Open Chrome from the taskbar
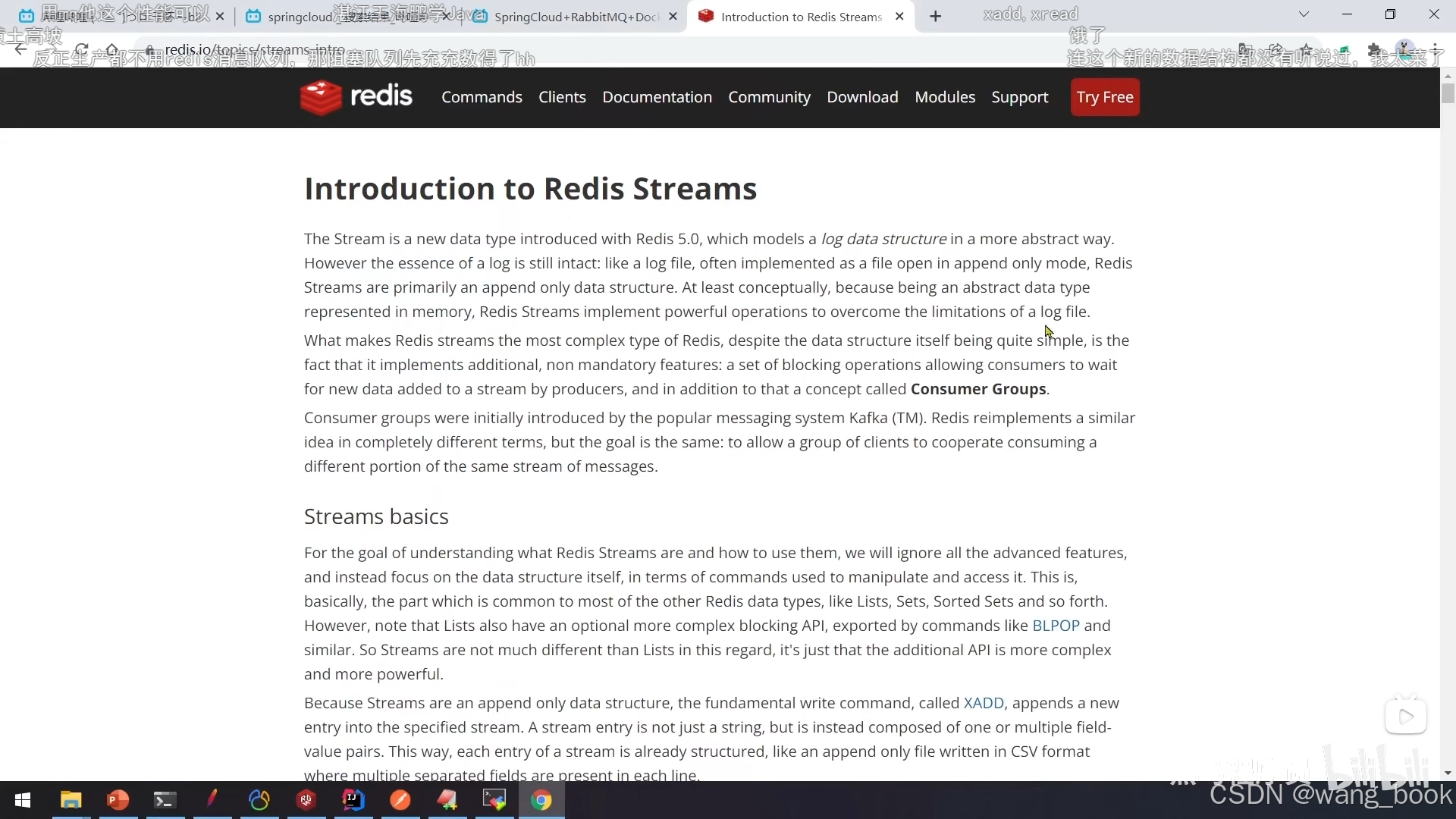 click(x=541, y=800)
